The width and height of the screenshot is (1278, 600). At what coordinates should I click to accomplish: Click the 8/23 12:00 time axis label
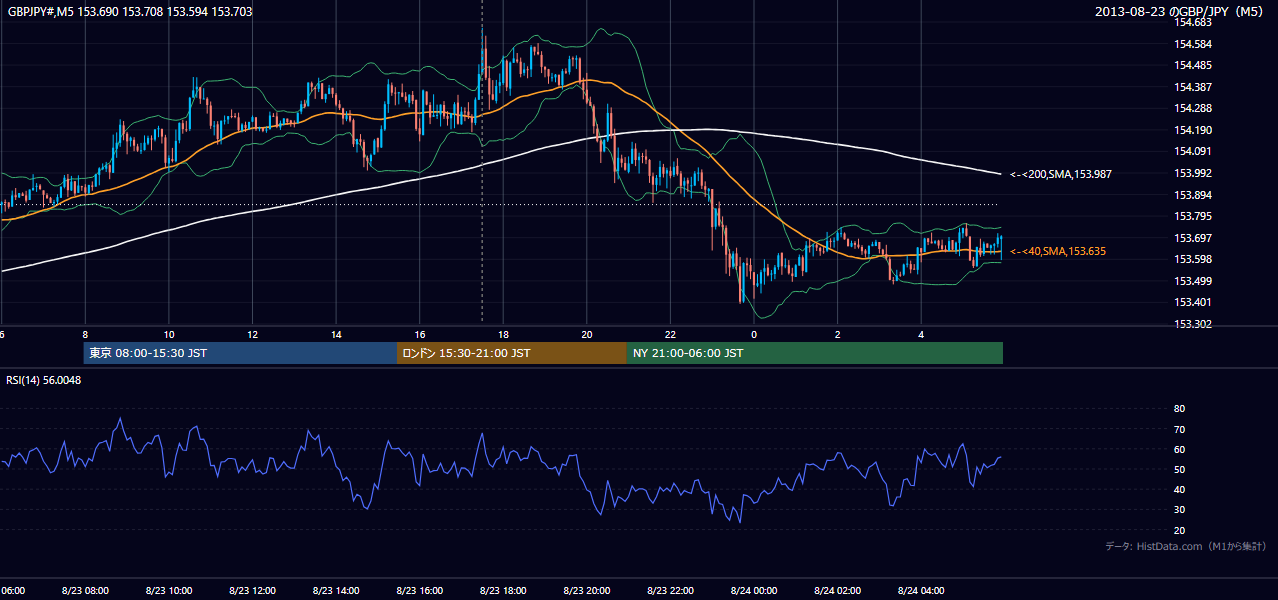click(252, 590)
